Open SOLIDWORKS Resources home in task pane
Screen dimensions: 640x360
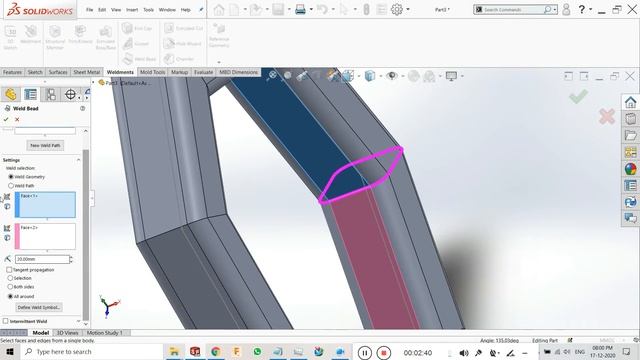click(631, 102)
